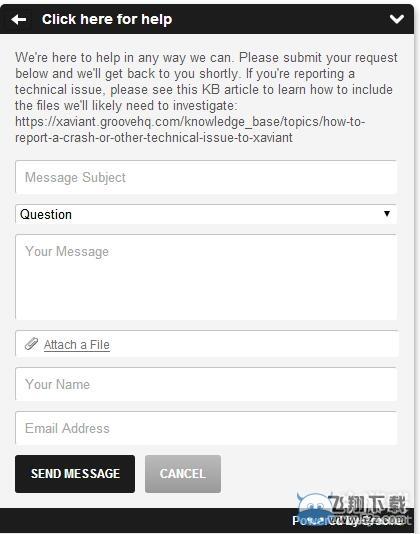
Task: Click the "We're here to help" intro paragraph
Action: [206, 97]
